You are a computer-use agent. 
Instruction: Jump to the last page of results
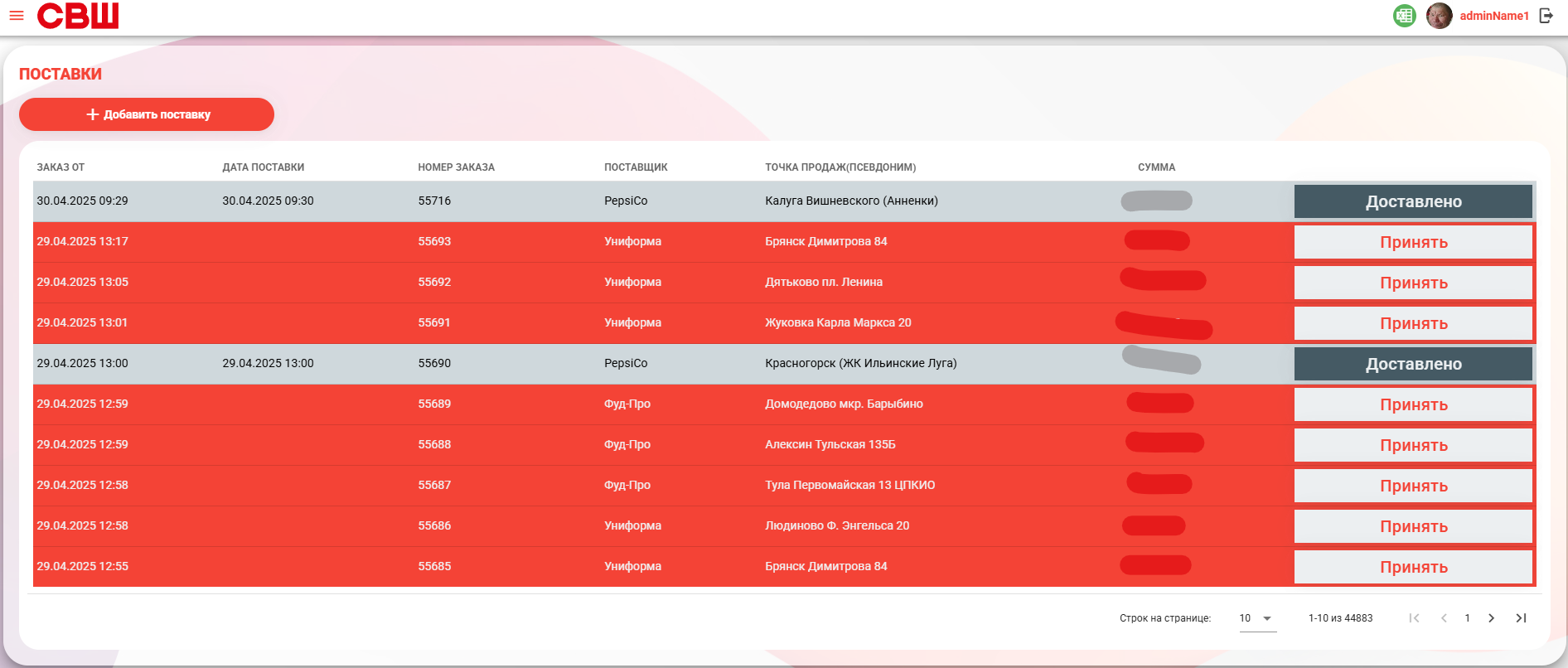tap(1521, 618)
